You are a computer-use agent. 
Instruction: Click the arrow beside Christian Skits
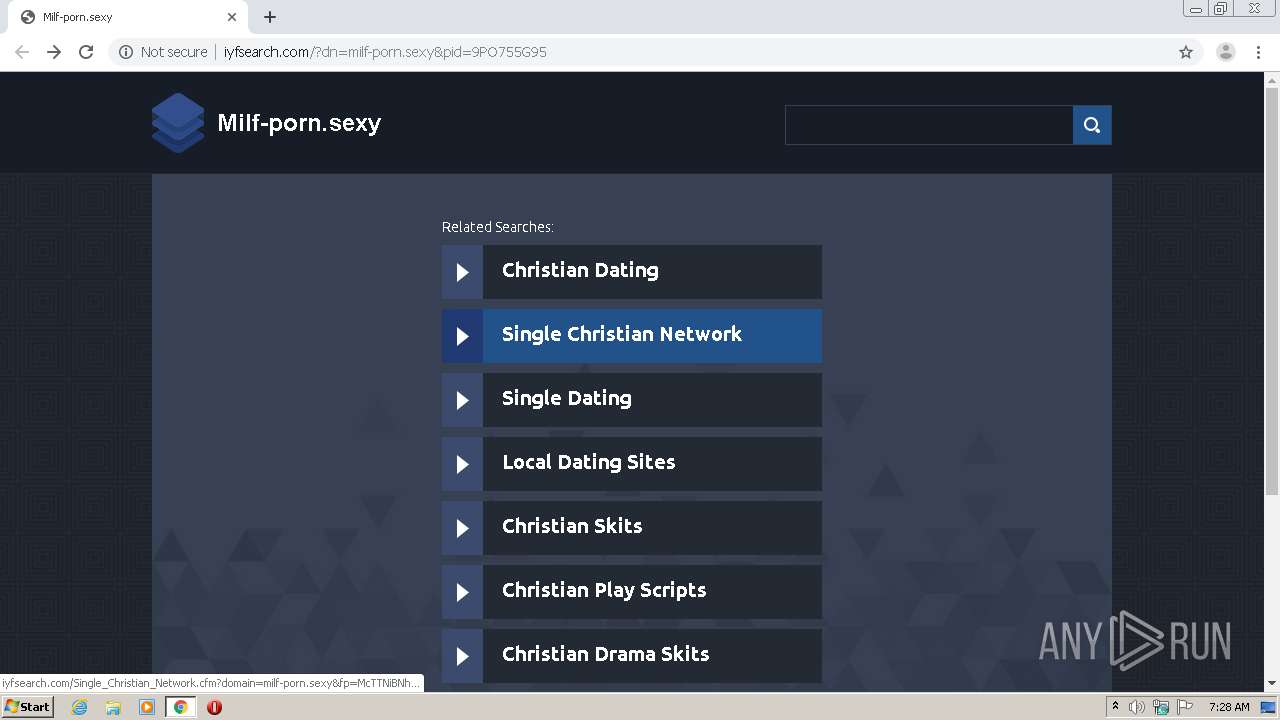point(462,528)
